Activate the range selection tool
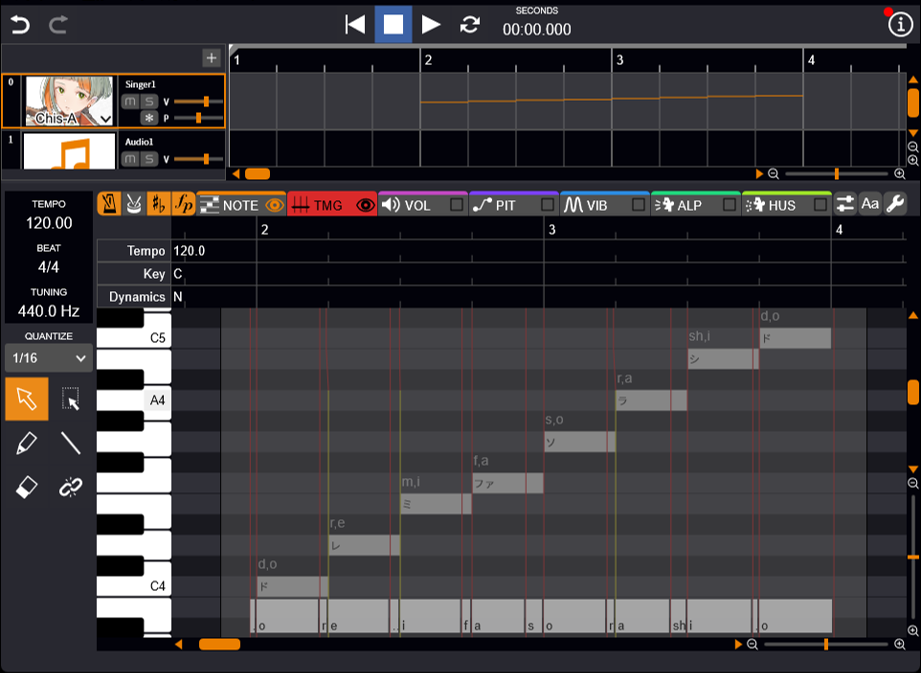Image resolution: width=921 pixels, height=673 pixels. point(70,399)
